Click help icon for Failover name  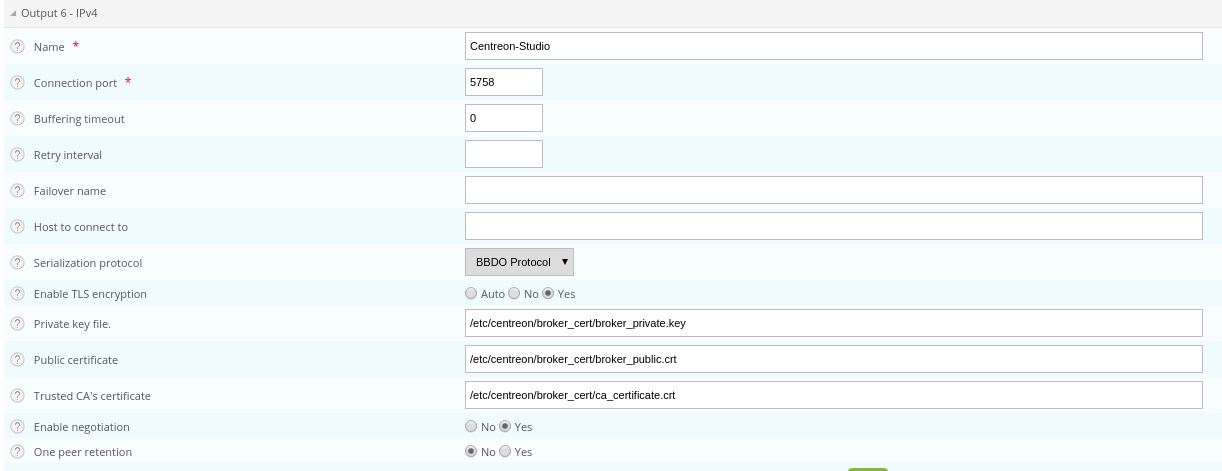pyautogui.click(x=17, y=191)
